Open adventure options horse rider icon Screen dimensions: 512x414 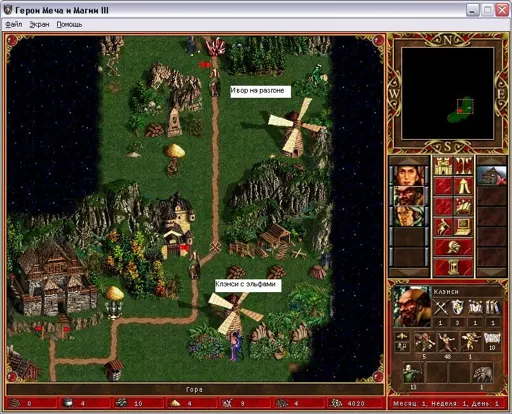coord(443,228)
